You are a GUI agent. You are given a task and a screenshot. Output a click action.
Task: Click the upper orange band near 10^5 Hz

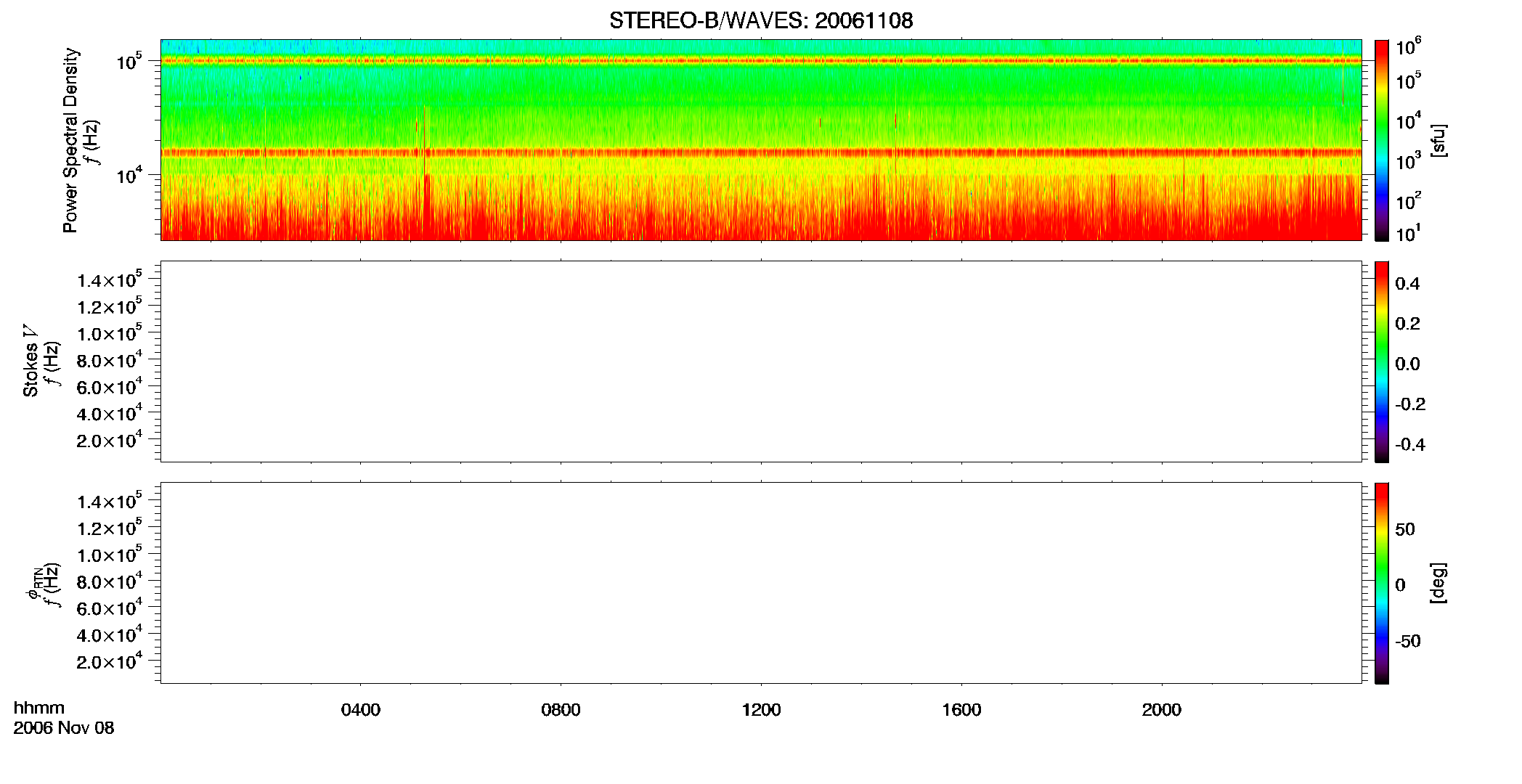pyautogui.click(x=761, y=61)
